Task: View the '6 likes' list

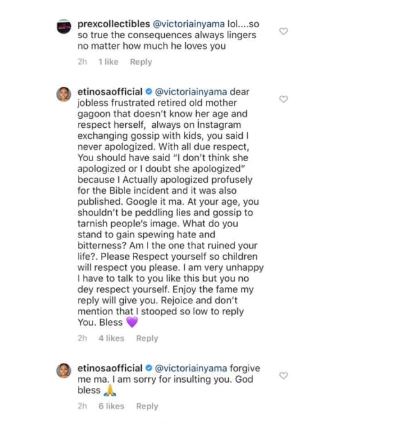Action: click(111, 406)
